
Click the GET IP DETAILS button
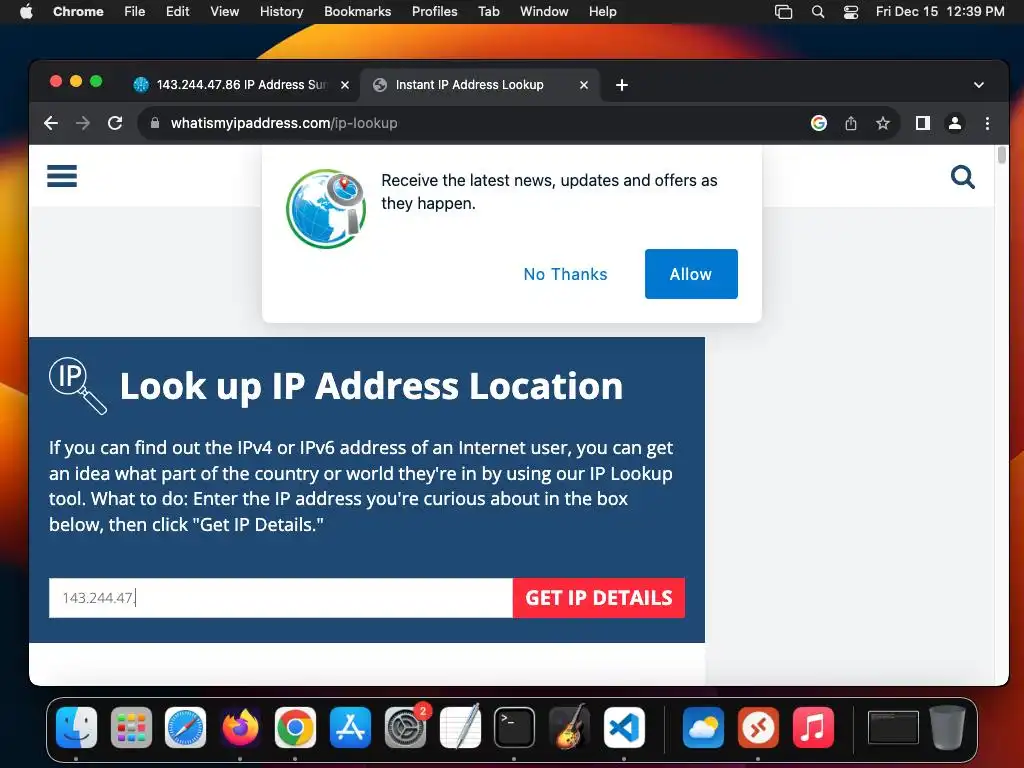(599, 598)
